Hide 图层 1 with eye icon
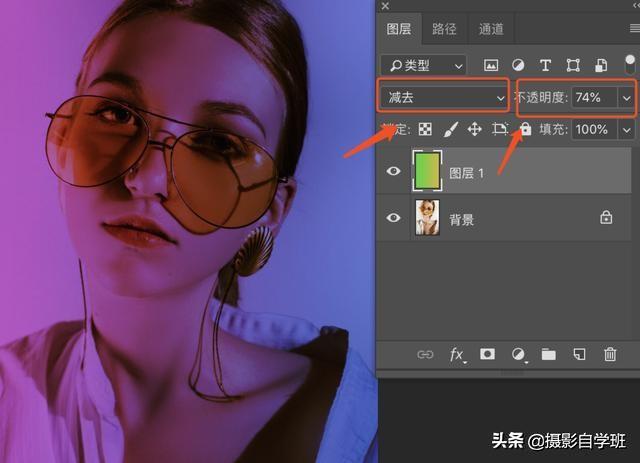 (393, 171)
